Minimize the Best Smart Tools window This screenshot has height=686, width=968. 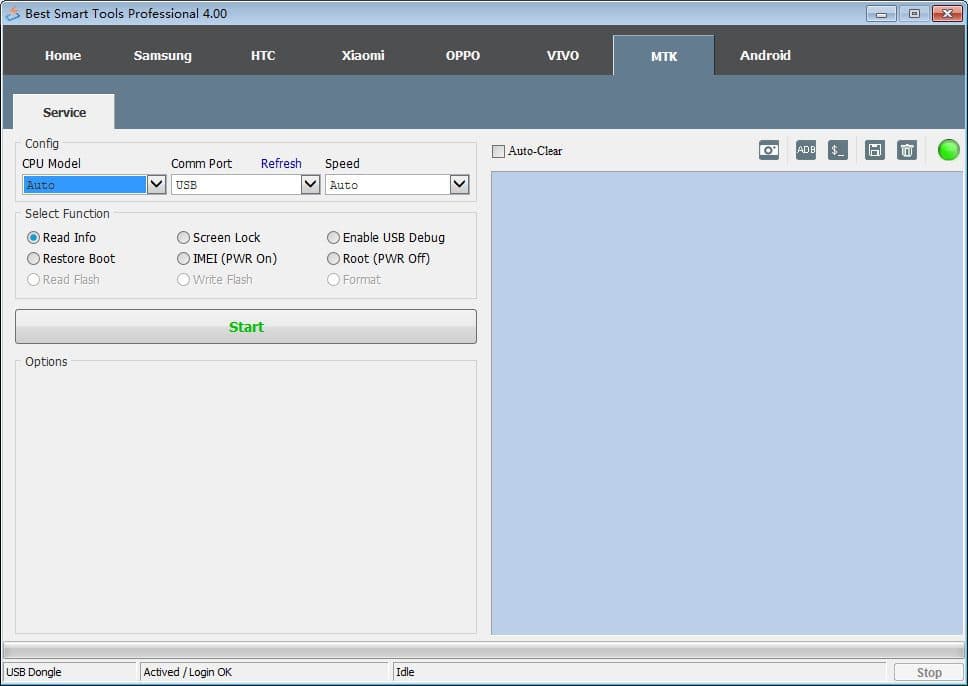click(x=881, y=14)
